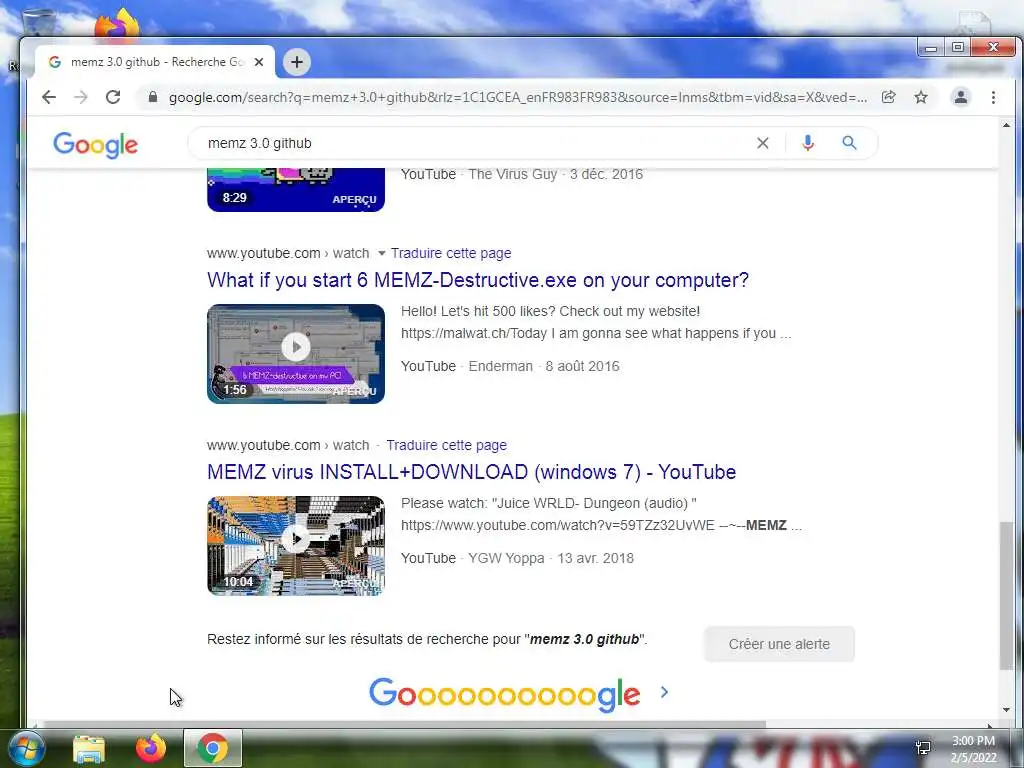The height and width of the screenshot is (768, 1024).
Task: Click the horizontal scrollbar at page bottom
Action: click(404, 724)
